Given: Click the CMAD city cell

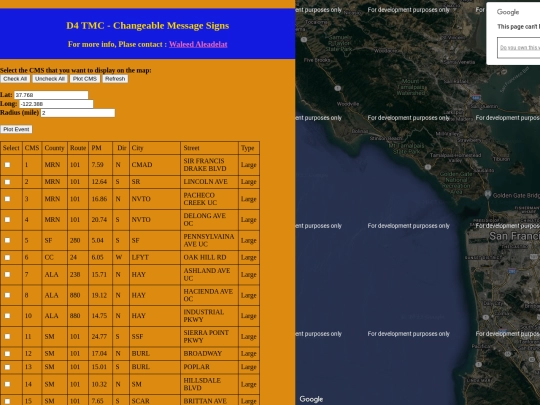Looking at the screenshot, I should tap(155, 165).
